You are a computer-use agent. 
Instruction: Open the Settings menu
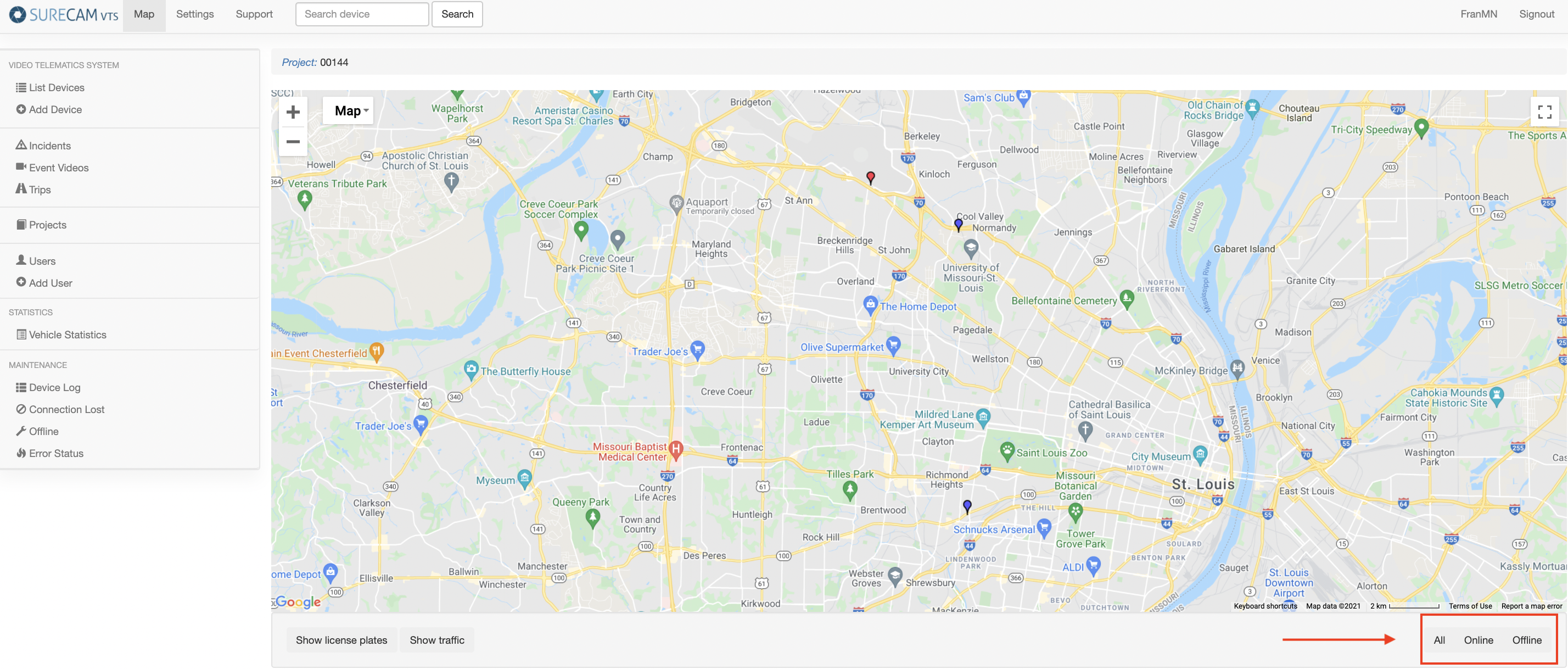click(195, 15)
